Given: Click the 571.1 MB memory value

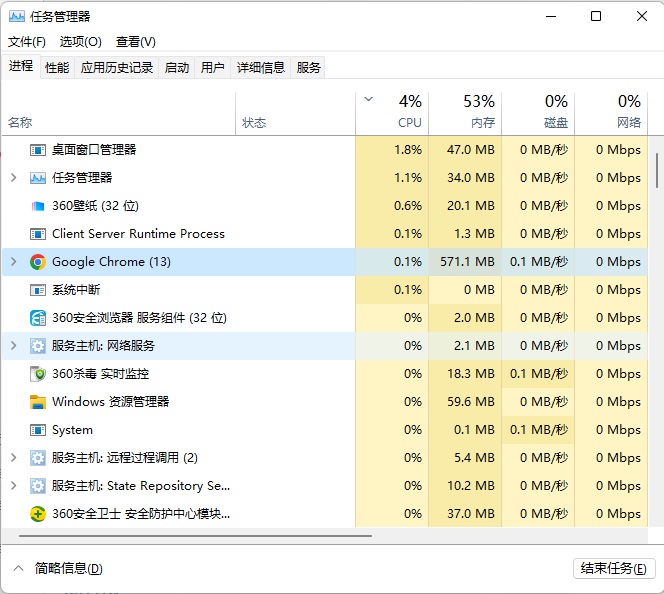Looking at the screenshot, I should (x=467, y=262).
